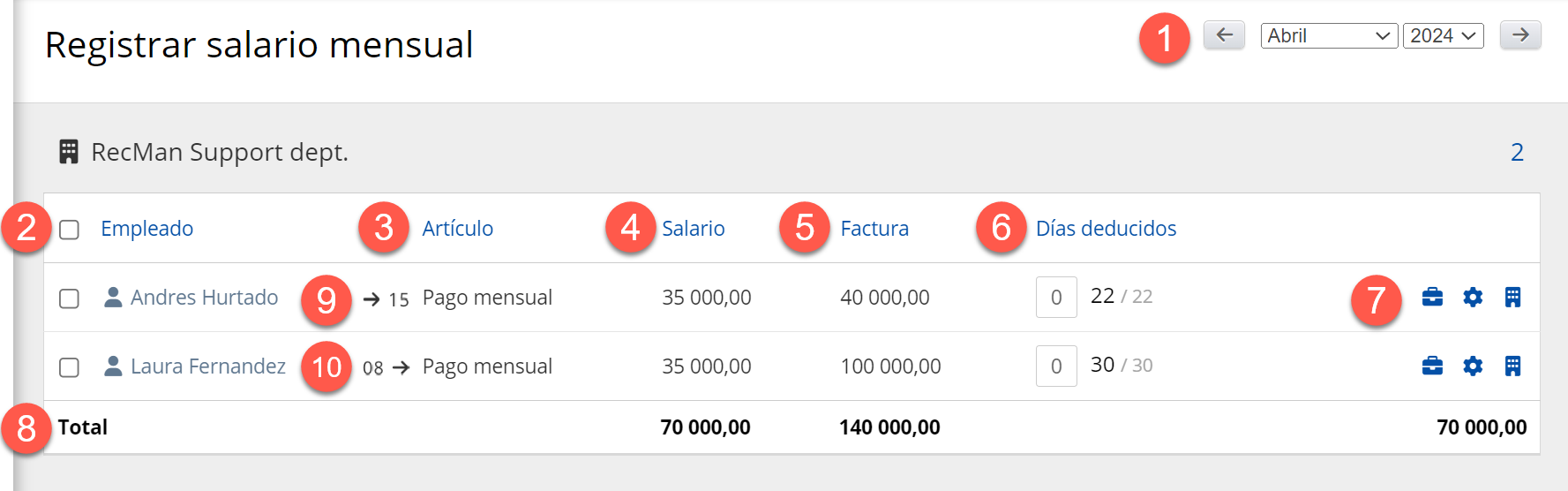Click deducted days input for Andres Hurtado
Screen dimensions: 1568x491
coord(1055,298)
